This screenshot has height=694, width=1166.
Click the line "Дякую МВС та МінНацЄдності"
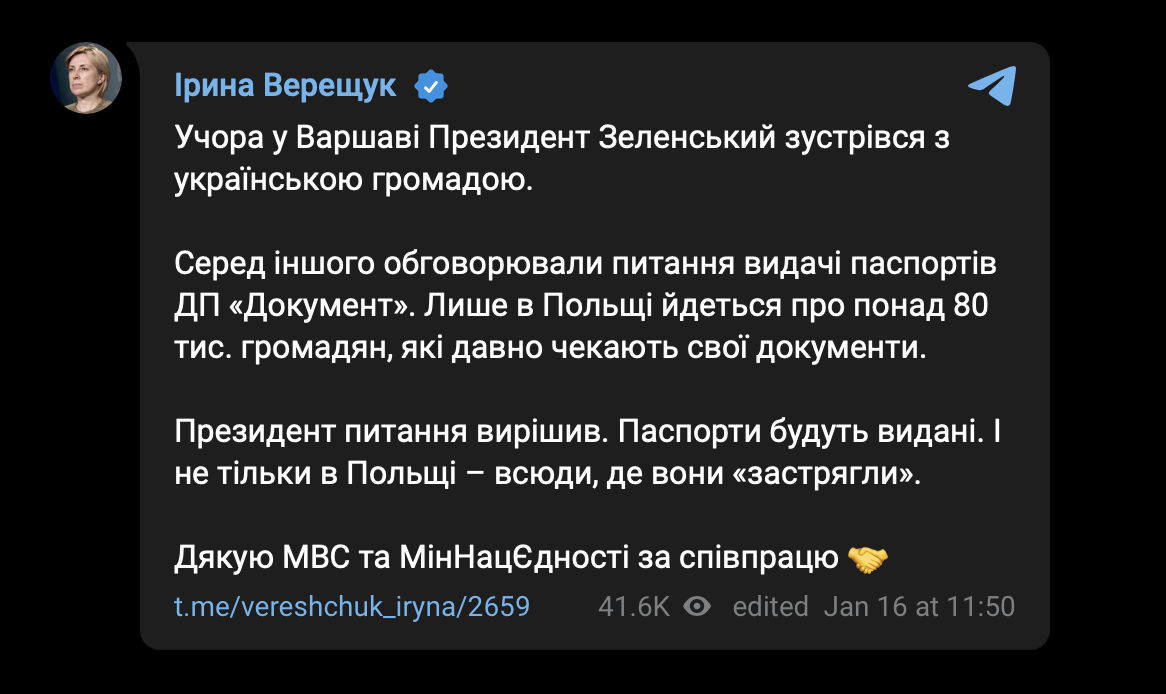point(531,557)
